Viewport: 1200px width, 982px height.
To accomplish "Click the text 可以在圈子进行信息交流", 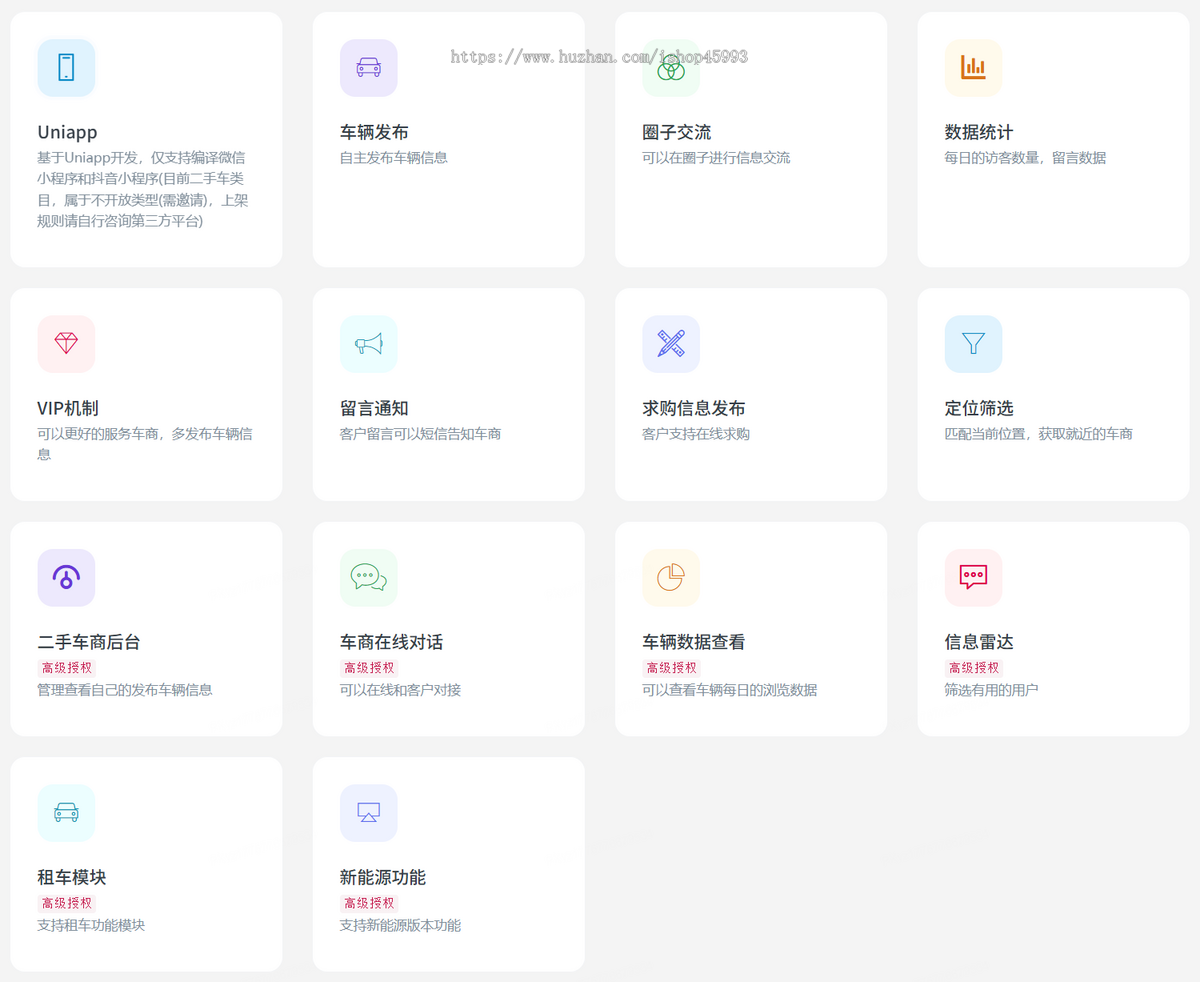I will click(716, 157).
